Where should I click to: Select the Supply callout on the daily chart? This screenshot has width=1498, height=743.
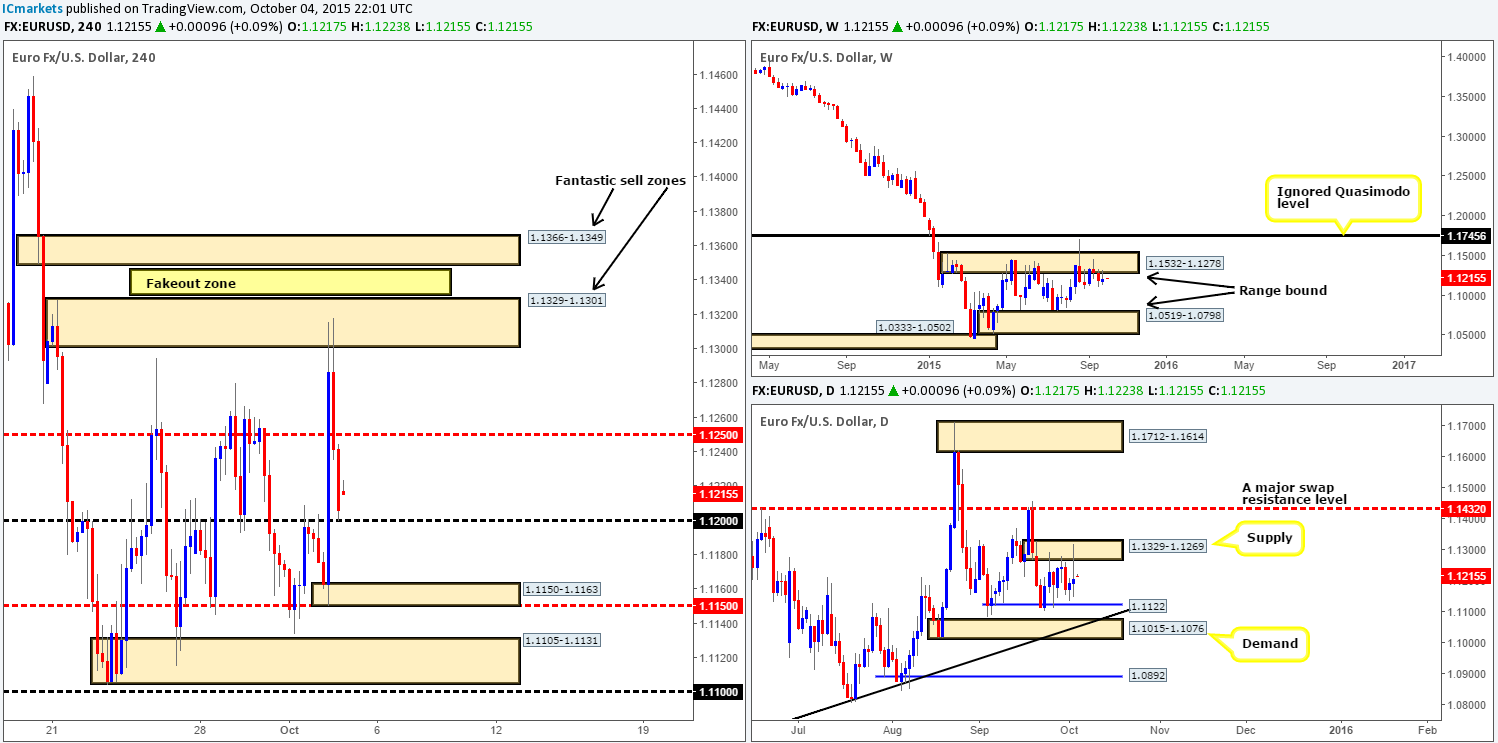[x=1269, y=538]
